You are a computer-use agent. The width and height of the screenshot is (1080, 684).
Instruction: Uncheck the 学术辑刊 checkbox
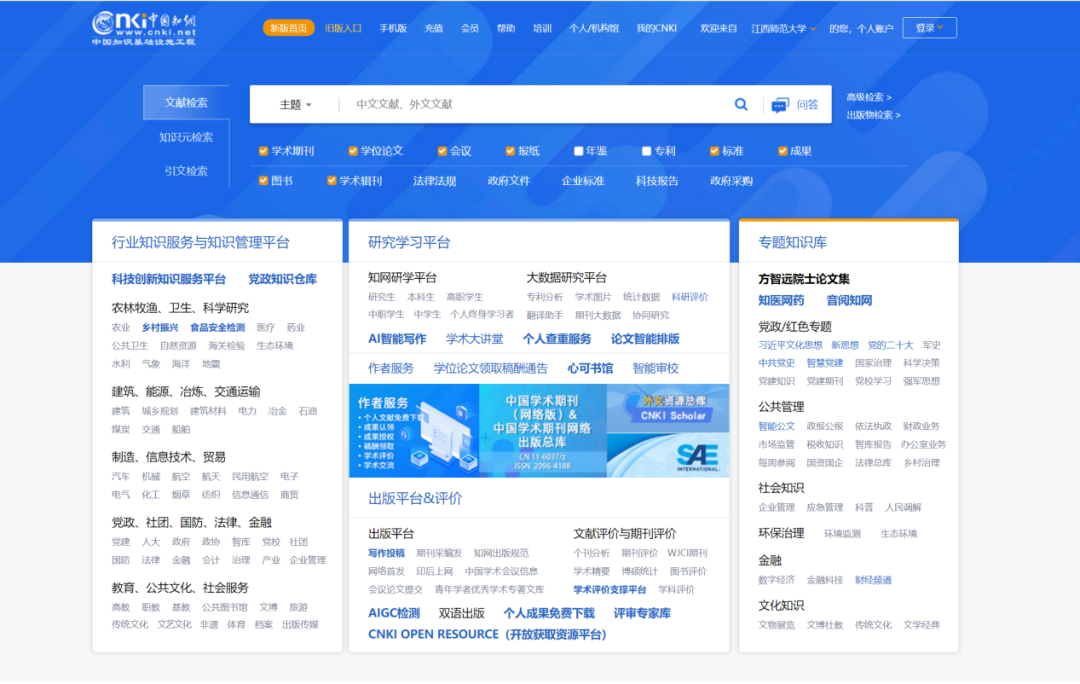coord(331,180)
